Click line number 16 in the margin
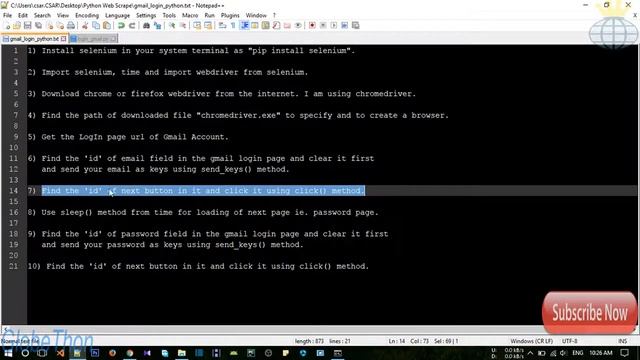 coord(13,212)
